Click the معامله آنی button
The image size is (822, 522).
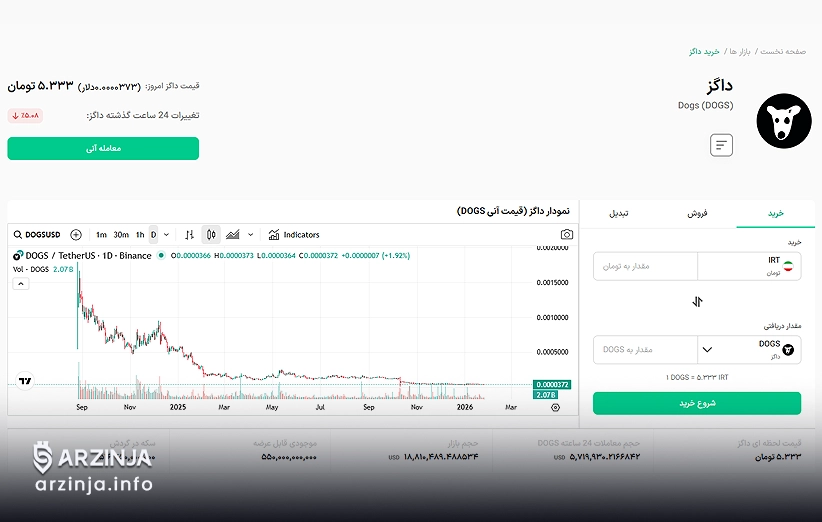pyautogui.click(x=103, y=149)
